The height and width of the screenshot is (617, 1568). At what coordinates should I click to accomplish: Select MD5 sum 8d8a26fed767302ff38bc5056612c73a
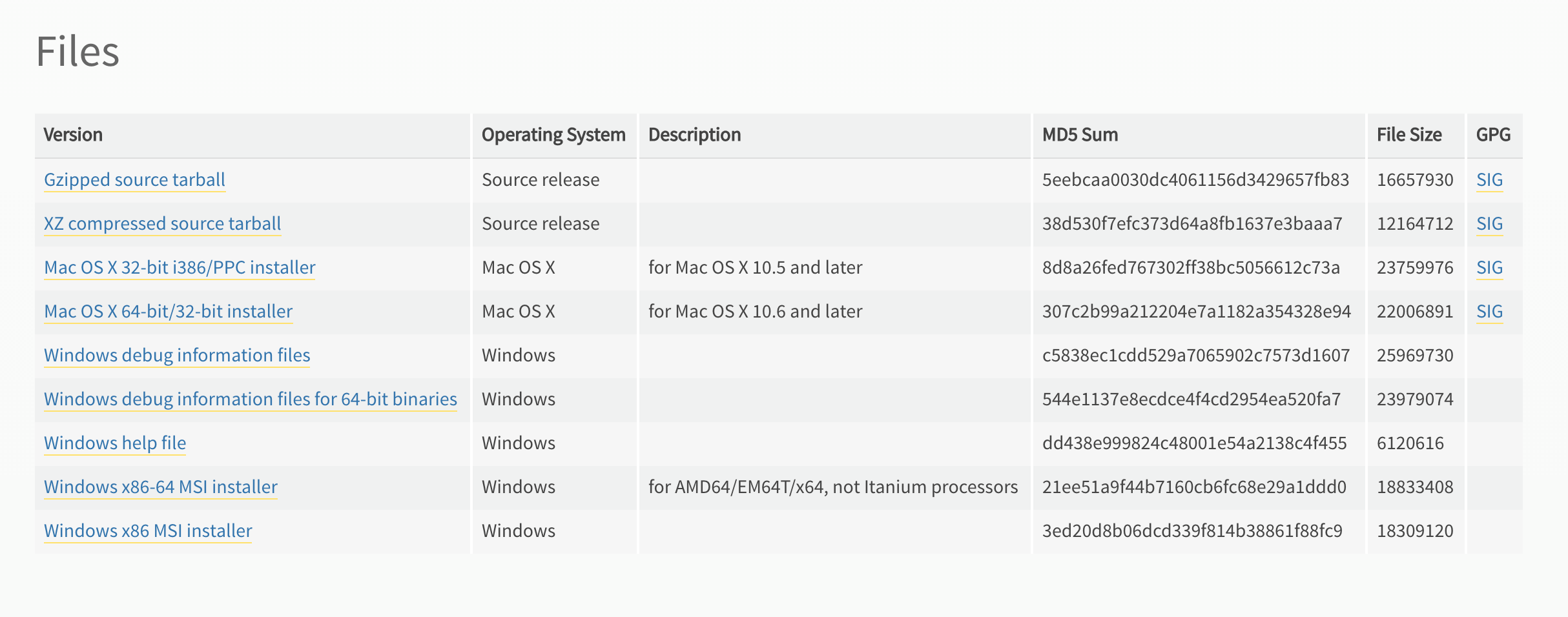[x=1191, y=267]
